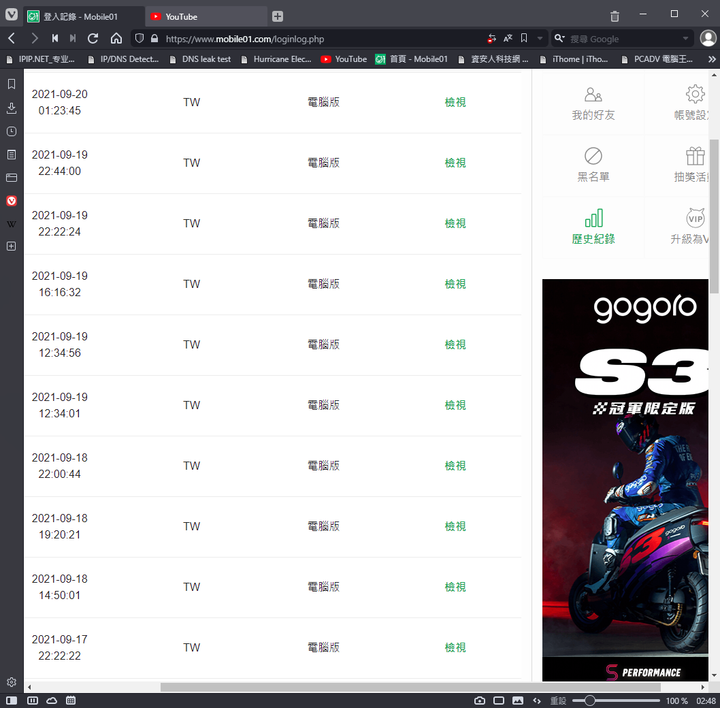Open address bar history dropdown arrow

click(540, 39)
